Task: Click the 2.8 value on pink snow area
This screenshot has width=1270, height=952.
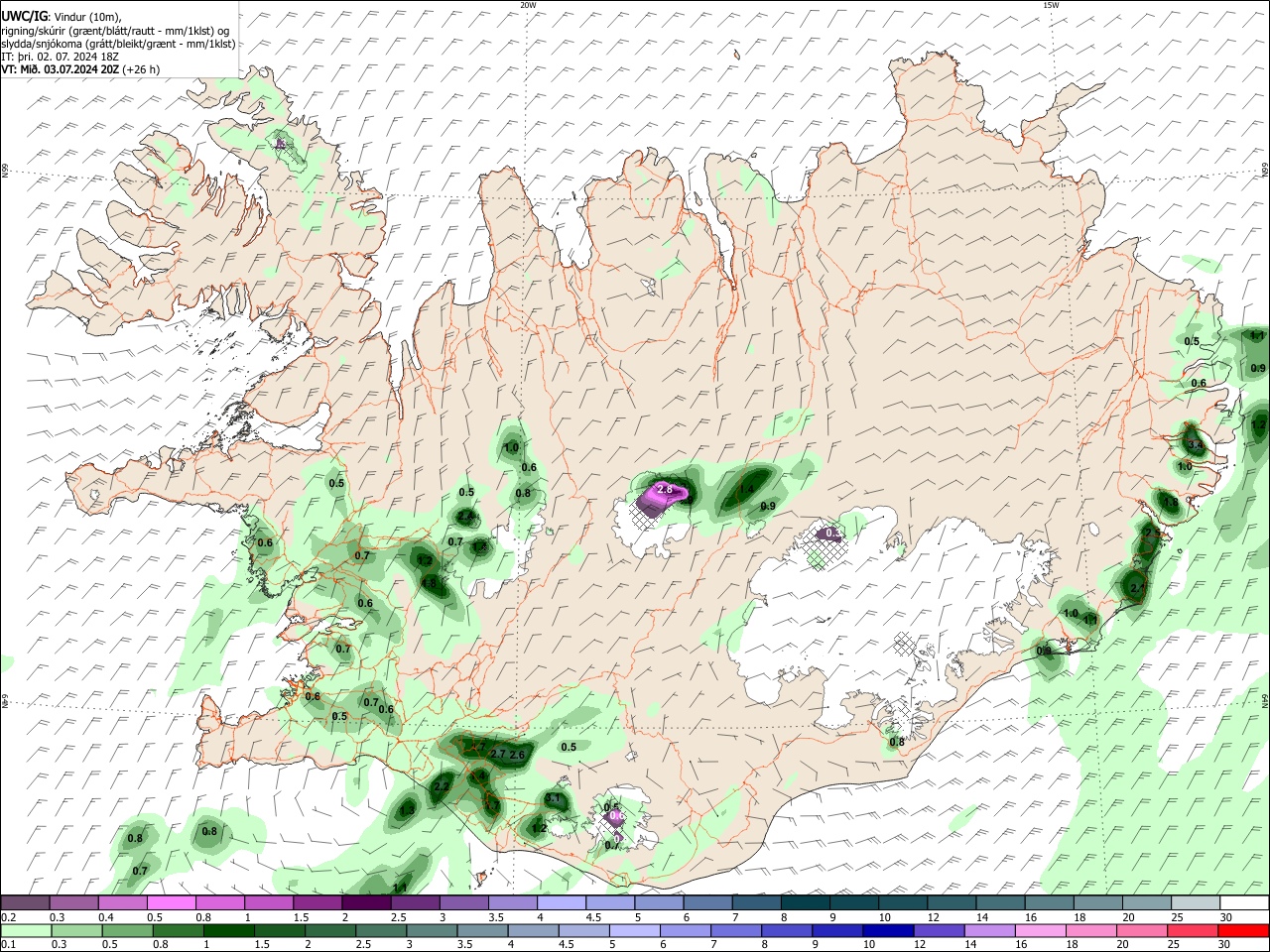Action: (x=665, y=489)
